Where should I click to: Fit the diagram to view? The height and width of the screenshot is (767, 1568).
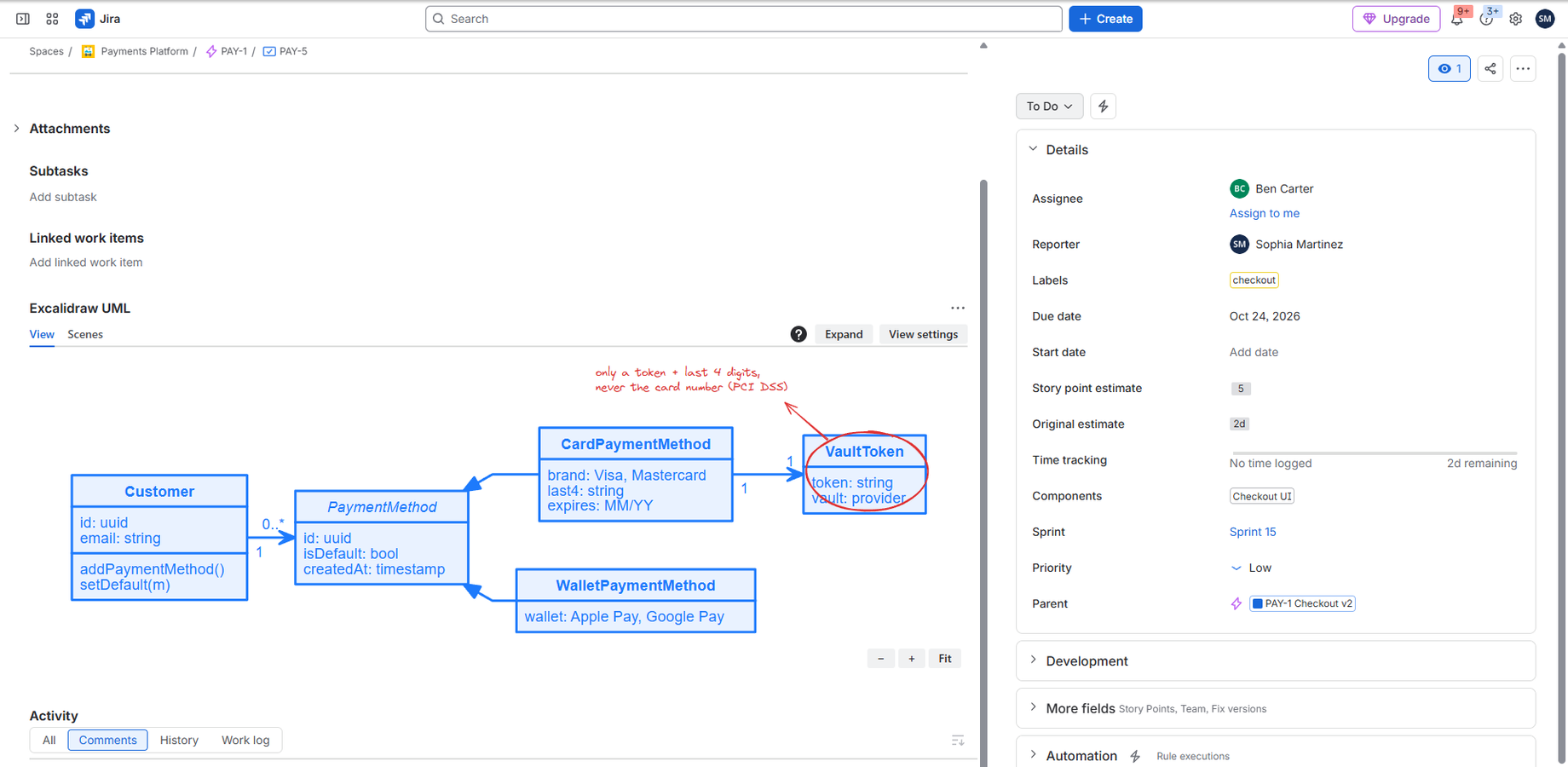pyautogui.click(x=945, y=659)
